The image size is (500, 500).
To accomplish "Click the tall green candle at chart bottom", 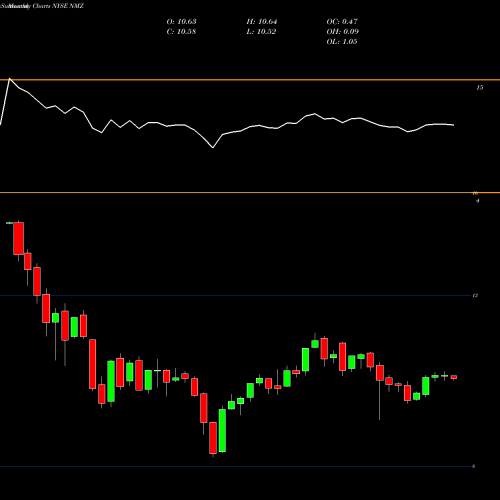I will pos(222,430).
